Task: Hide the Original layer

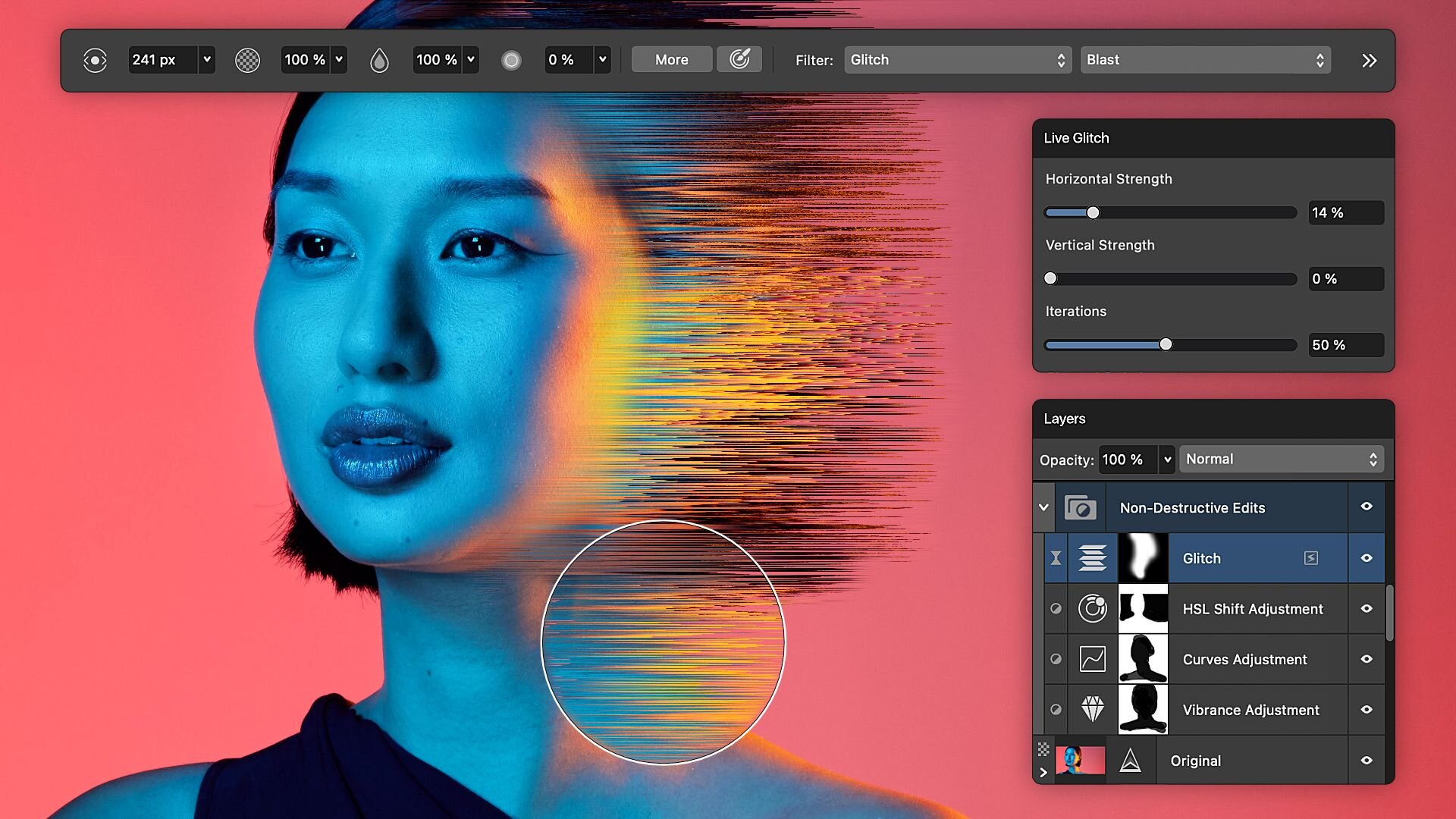Action: [1367, 760]
